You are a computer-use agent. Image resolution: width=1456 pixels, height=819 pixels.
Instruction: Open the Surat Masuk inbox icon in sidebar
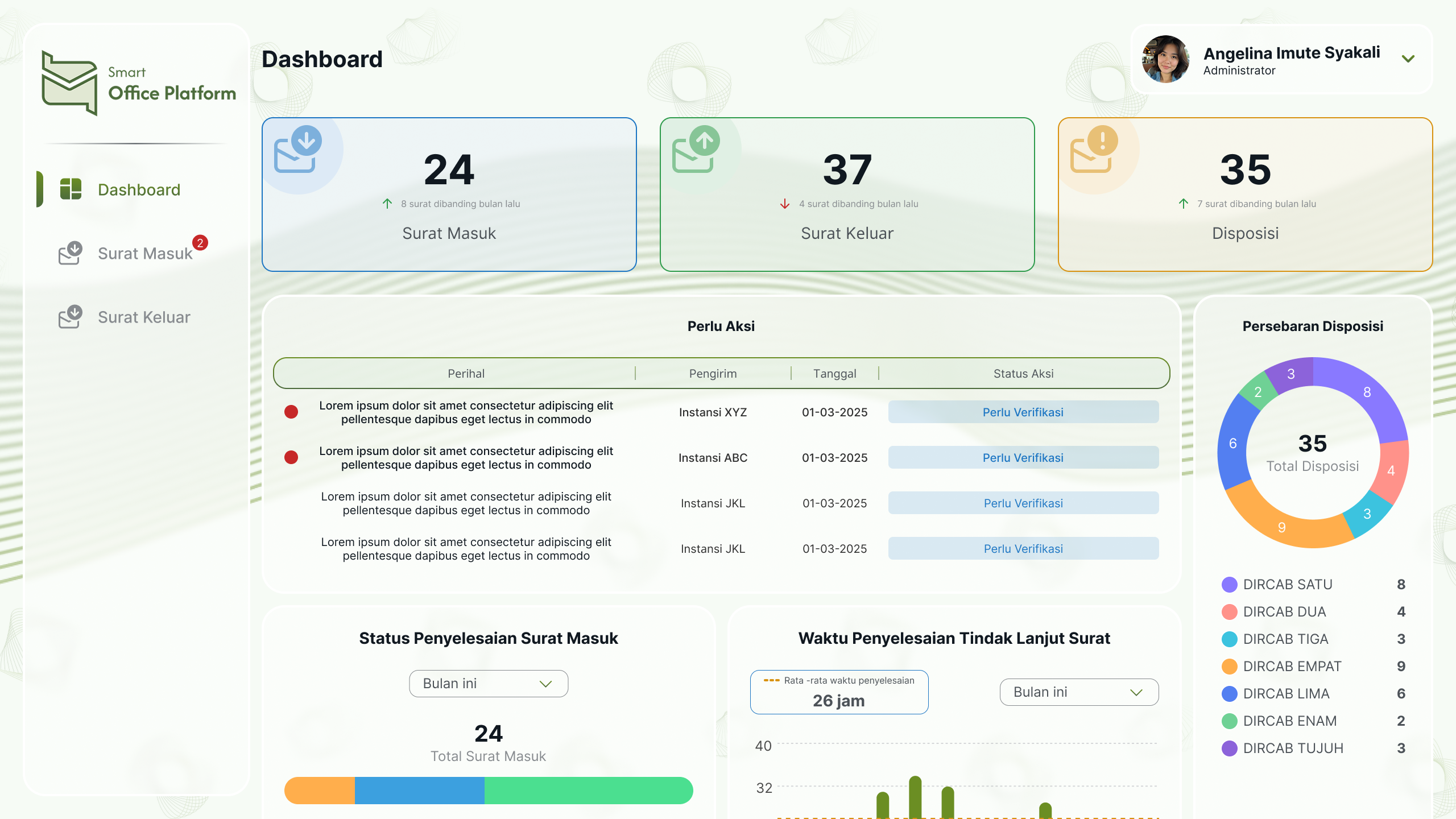coord(69,254)
